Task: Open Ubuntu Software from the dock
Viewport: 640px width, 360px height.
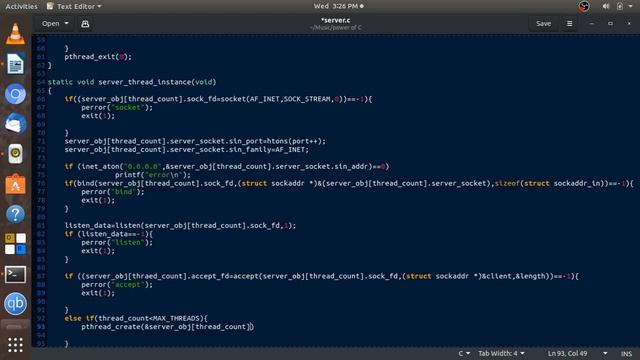Action: [15, 184]
